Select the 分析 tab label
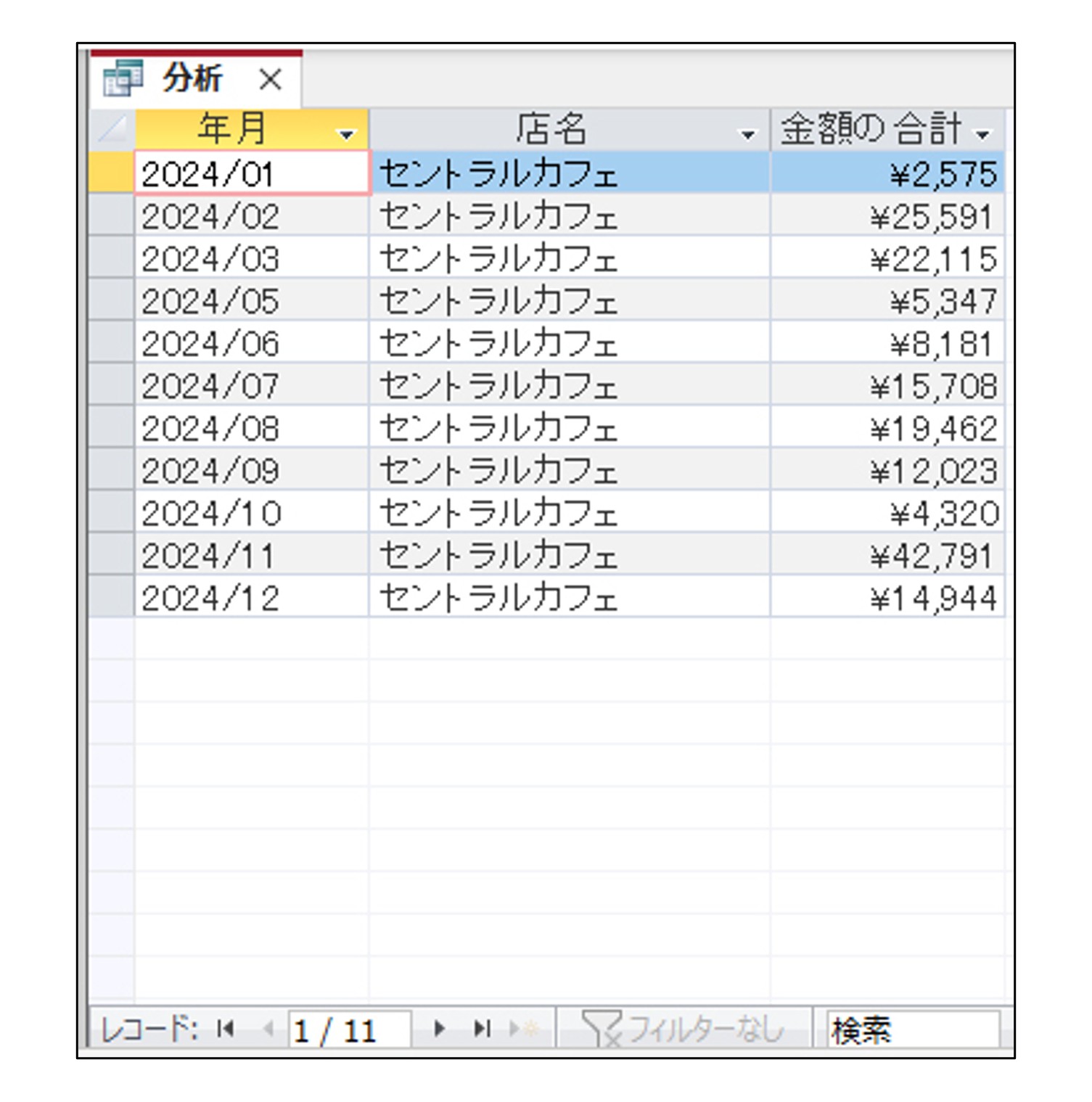 tap(192, 78)
